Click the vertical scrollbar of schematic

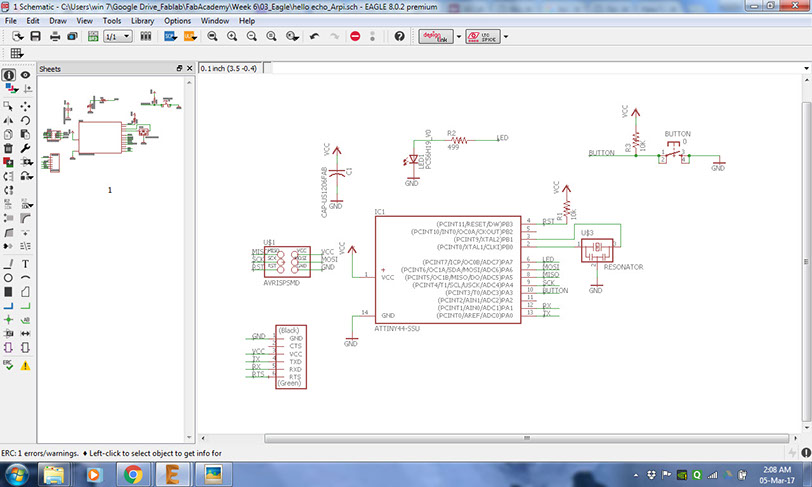click(807, 262)
